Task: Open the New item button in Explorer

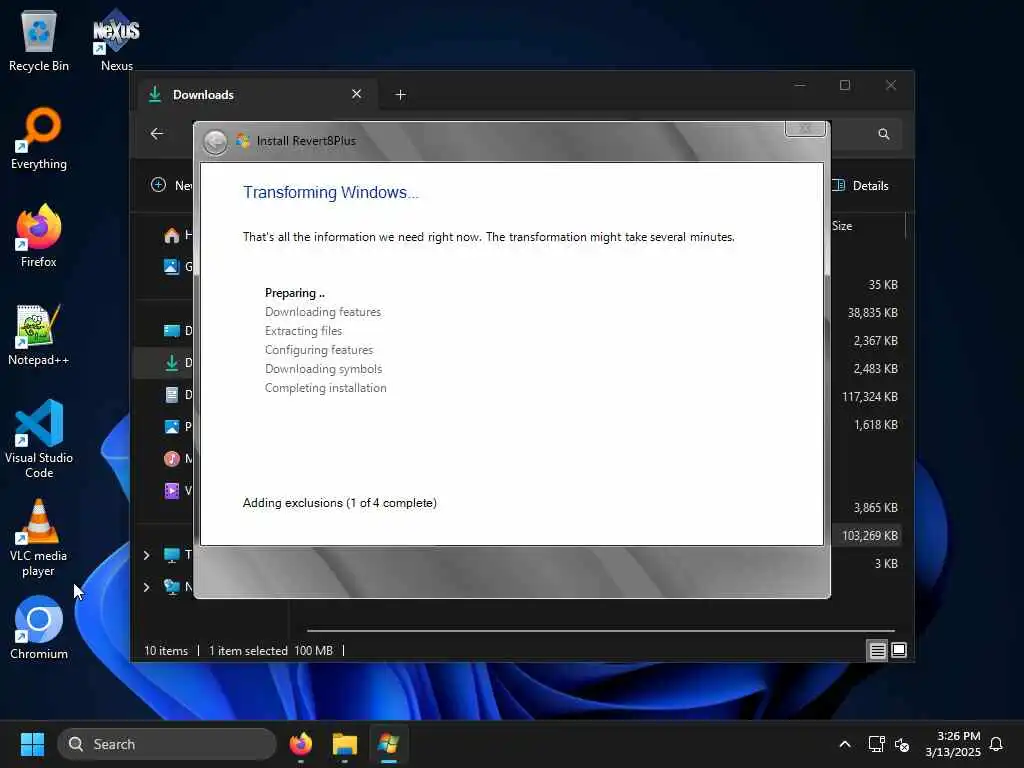Action: 171,185
